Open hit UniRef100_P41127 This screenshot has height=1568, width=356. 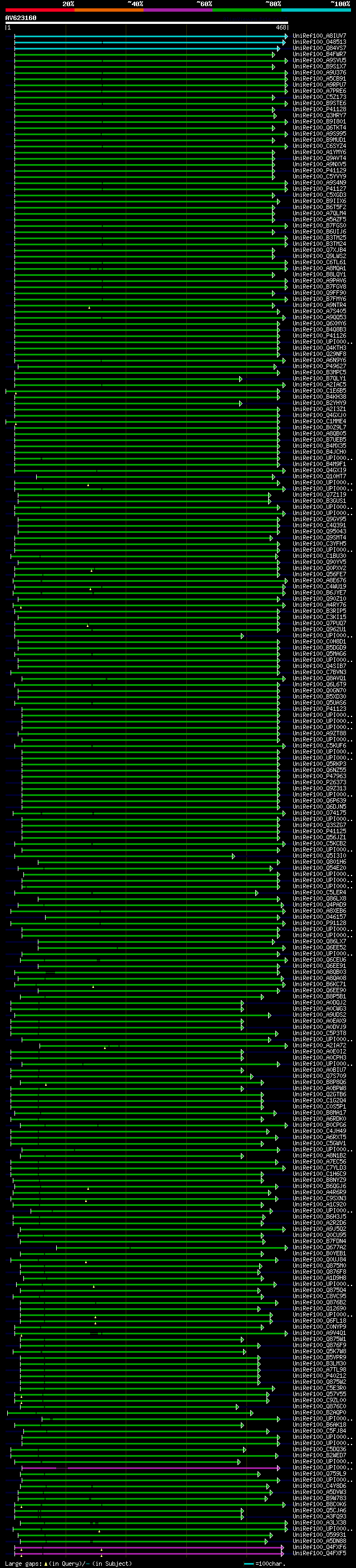[319, 189]
